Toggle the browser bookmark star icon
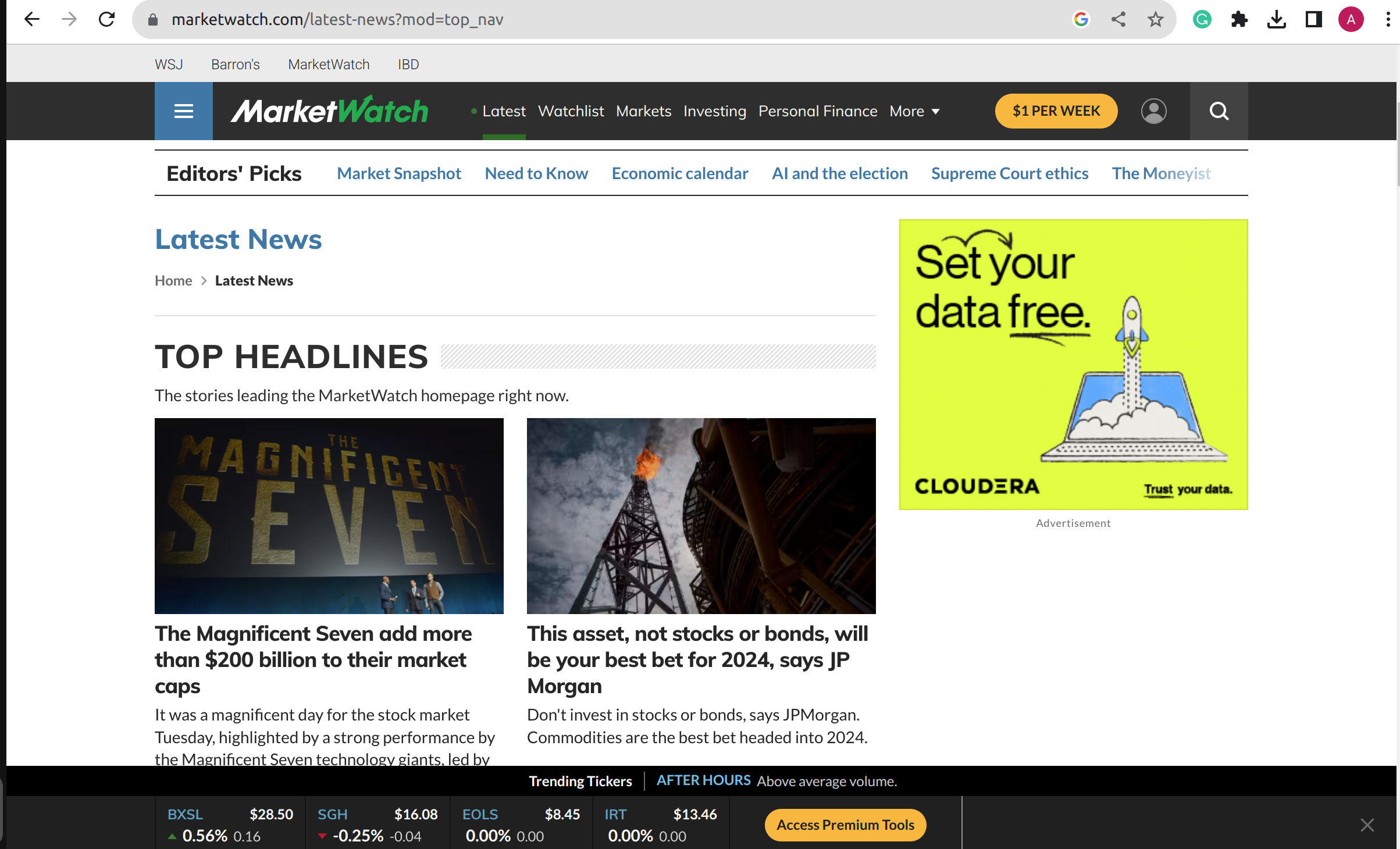The image size is (1400, 849). (1153, 20)
